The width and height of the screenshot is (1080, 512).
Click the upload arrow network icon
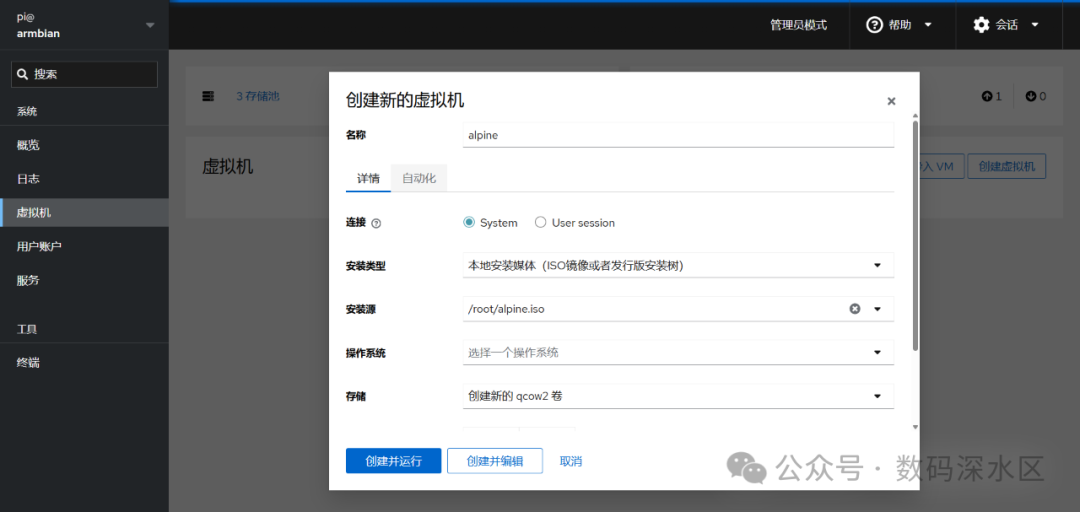click(987, 96)
